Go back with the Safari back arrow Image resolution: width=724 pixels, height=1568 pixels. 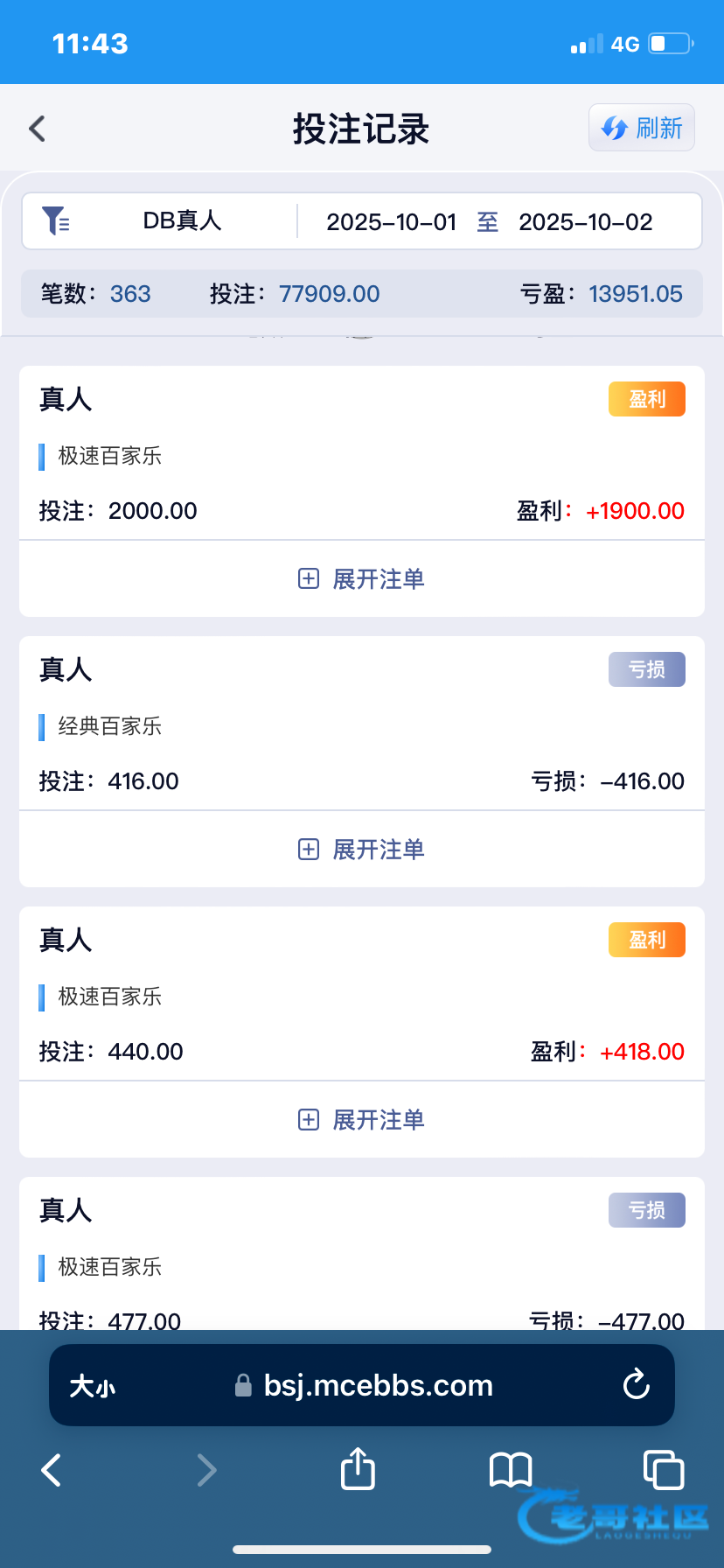tap(52, 1470)
